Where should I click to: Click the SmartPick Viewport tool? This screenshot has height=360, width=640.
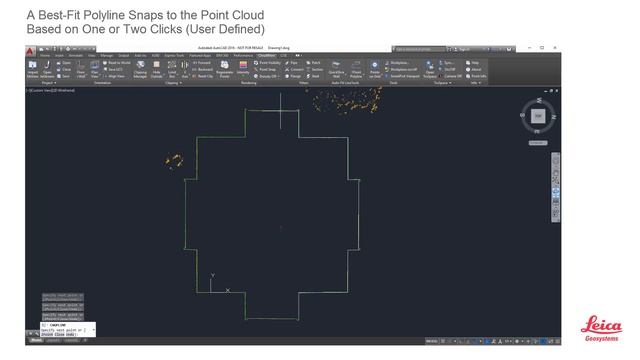402,76
